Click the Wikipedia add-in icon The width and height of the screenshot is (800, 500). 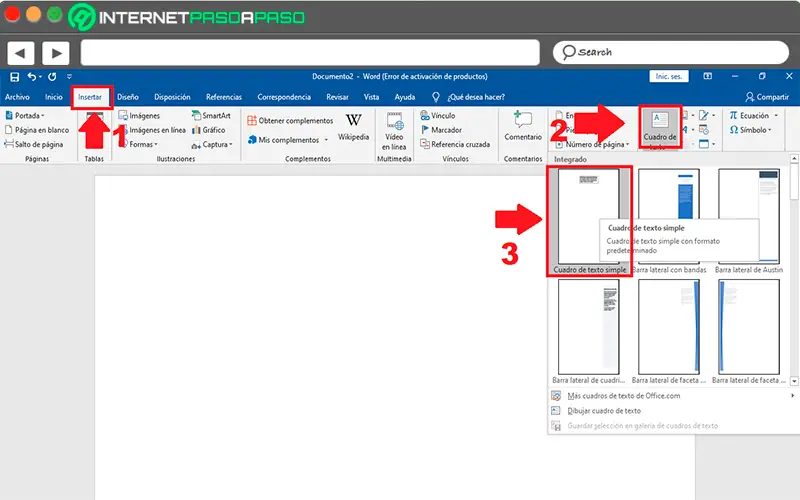353,127
